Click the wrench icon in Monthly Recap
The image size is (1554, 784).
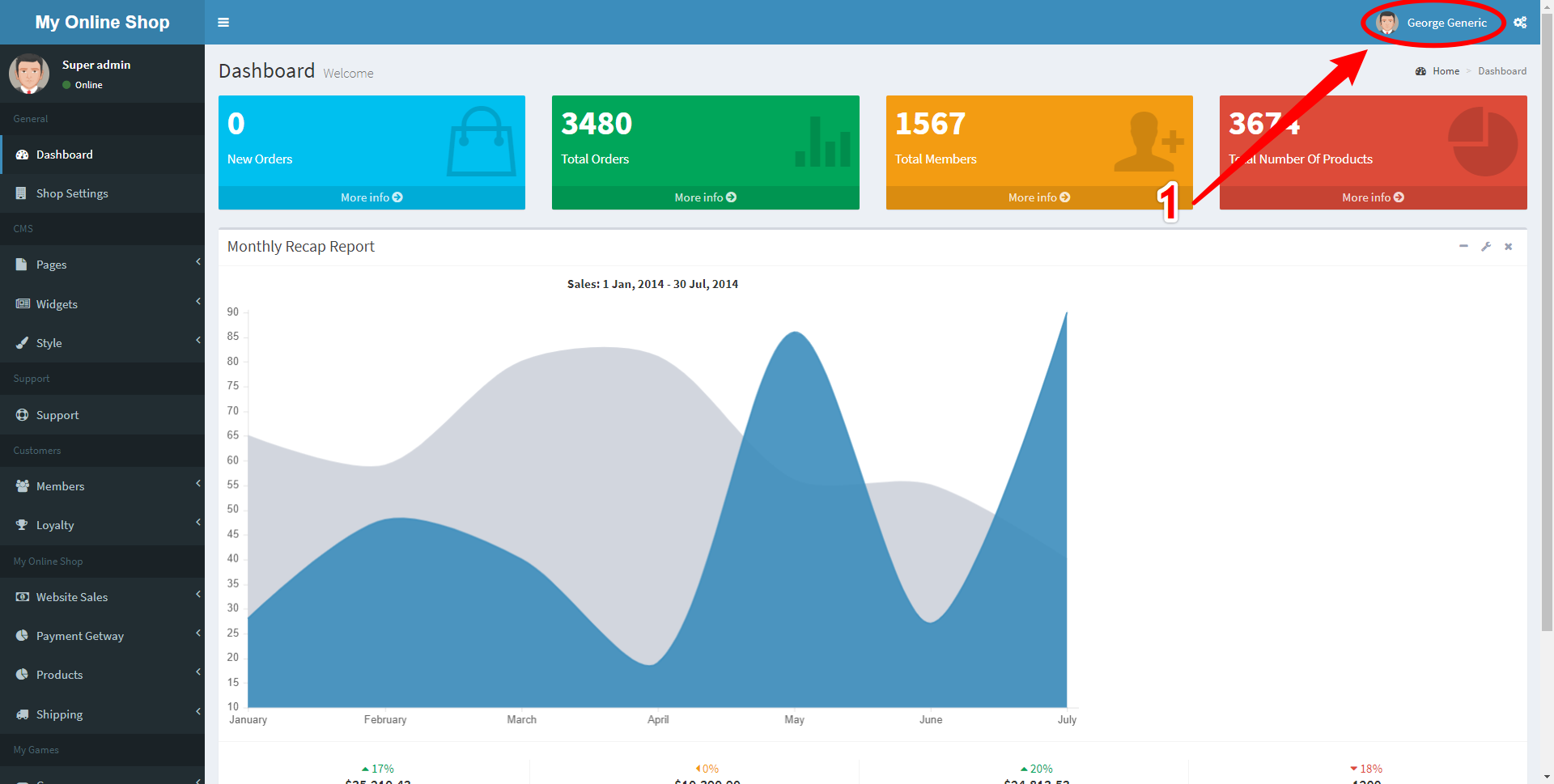click(1486, 247)
